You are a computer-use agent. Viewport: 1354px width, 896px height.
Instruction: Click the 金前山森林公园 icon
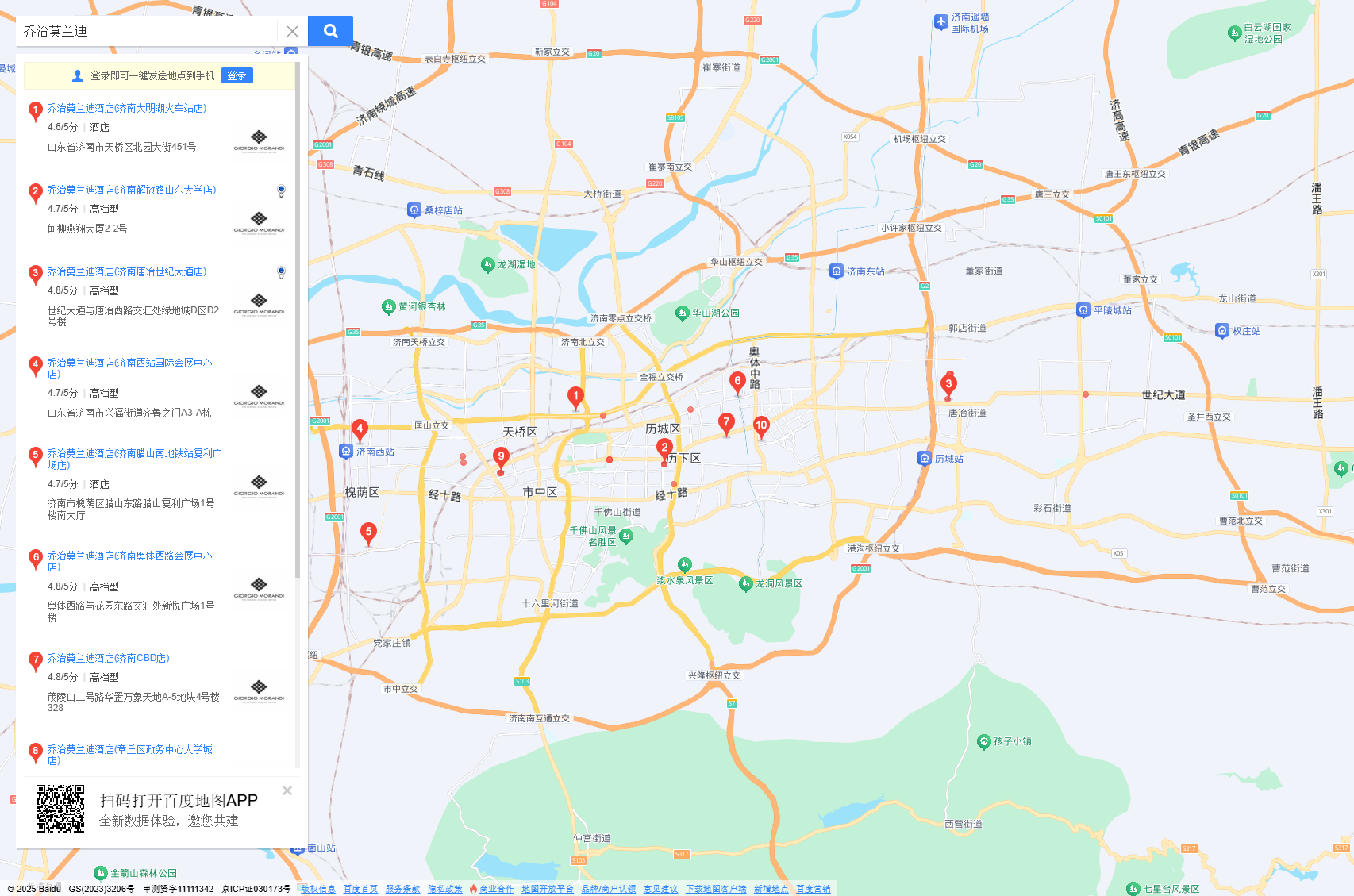(100, 873)
